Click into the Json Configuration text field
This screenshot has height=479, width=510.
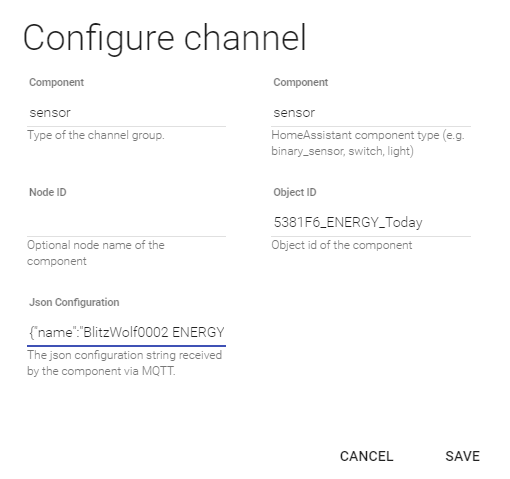126,332
